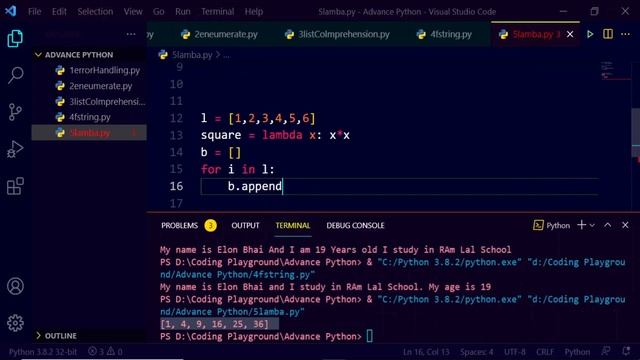Open the Selection menu

click(x=95, y=11)
